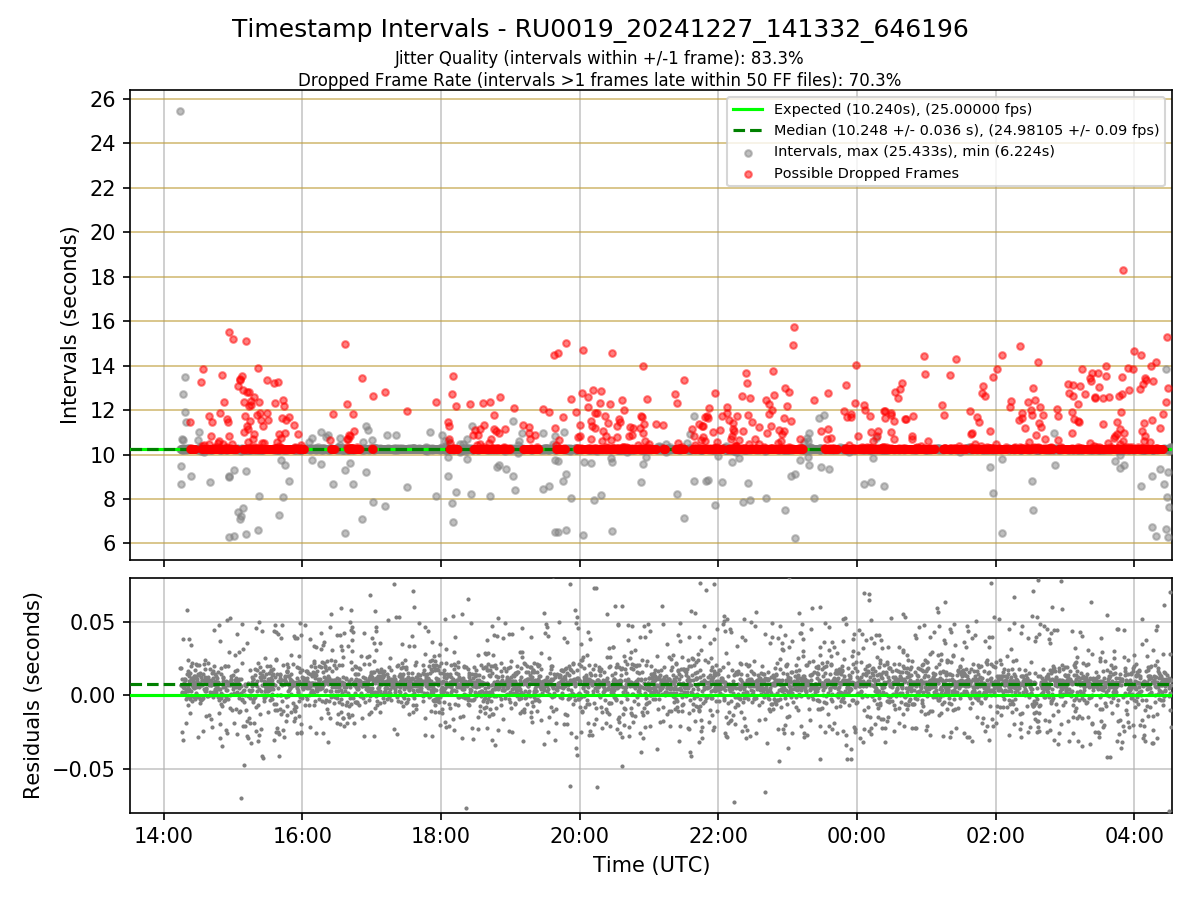Click the Possible Dropped Frames legend entry
Viewport: 1200px width, 900px height.
click(866, 173)
